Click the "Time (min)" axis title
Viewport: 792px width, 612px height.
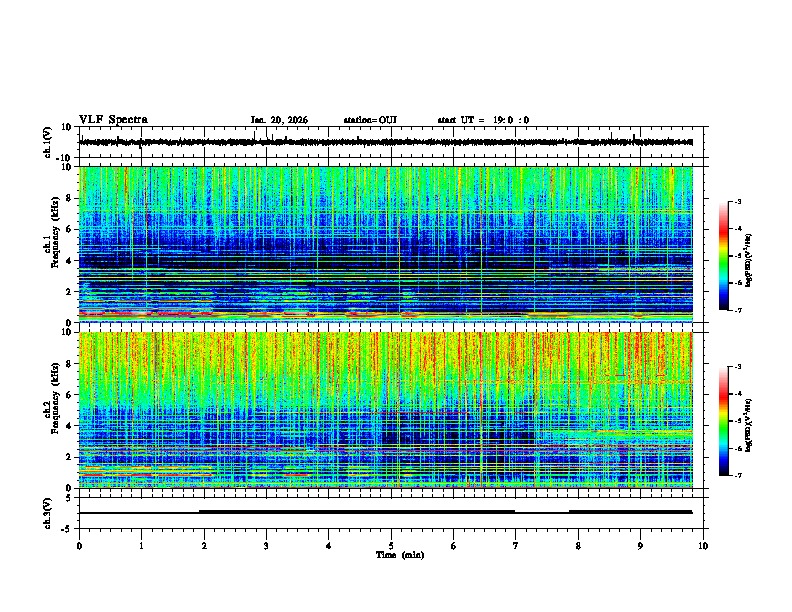pyautogui.click(x=400, y=555)
